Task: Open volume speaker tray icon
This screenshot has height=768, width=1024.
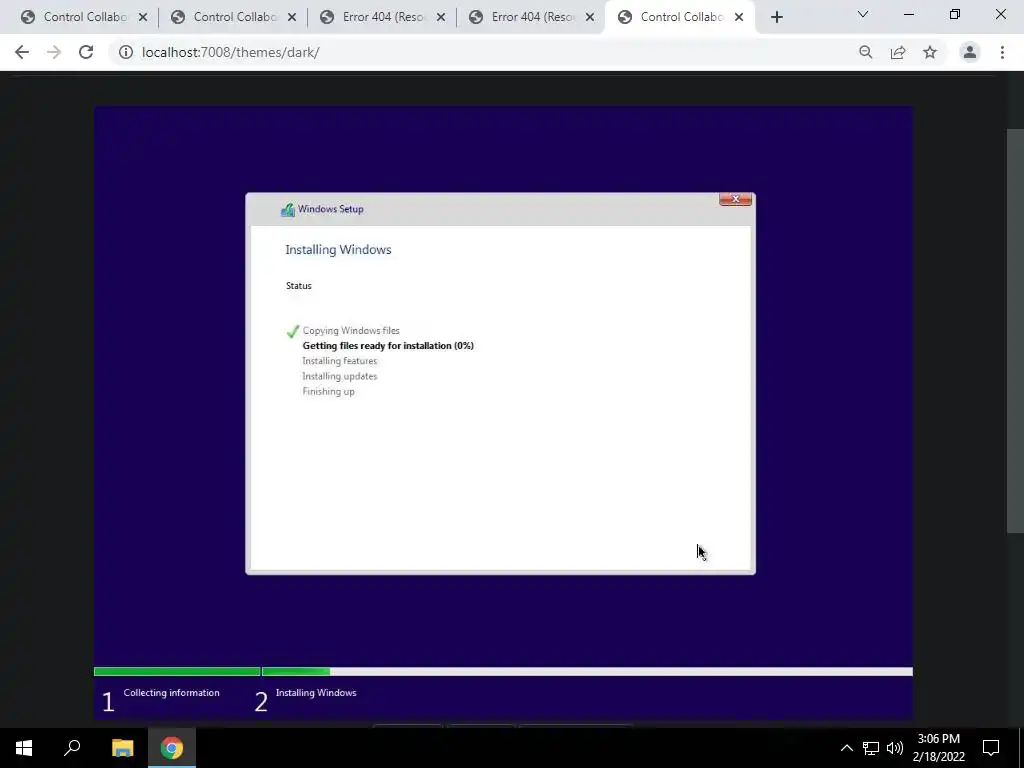Action: point(895,748)
